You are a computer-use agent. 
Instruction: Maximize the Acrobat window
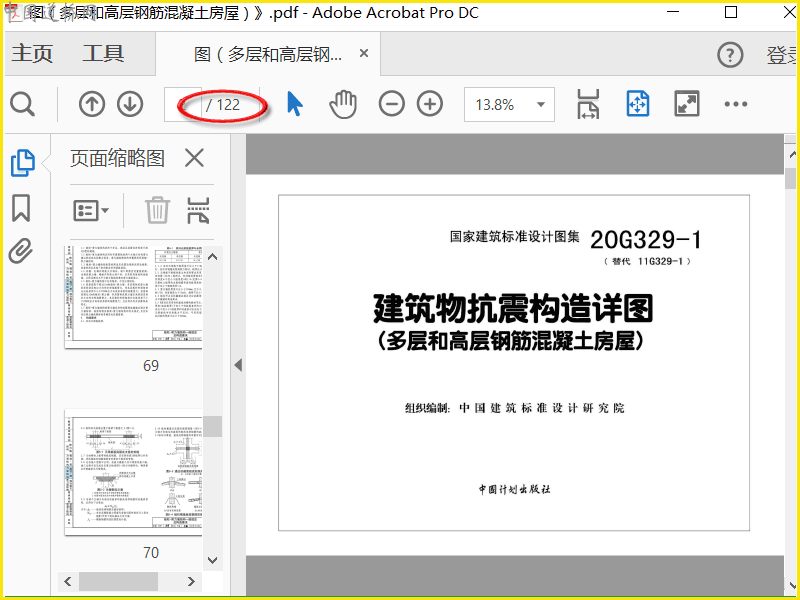(x=731, y=12)
